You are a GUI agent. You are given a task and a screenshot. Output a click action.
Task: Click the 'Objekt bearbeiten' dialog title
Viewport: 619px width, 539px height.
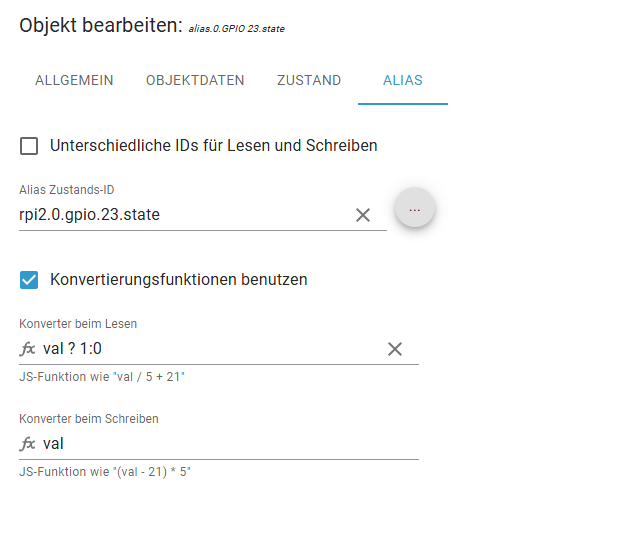click(x=100, y=26)
